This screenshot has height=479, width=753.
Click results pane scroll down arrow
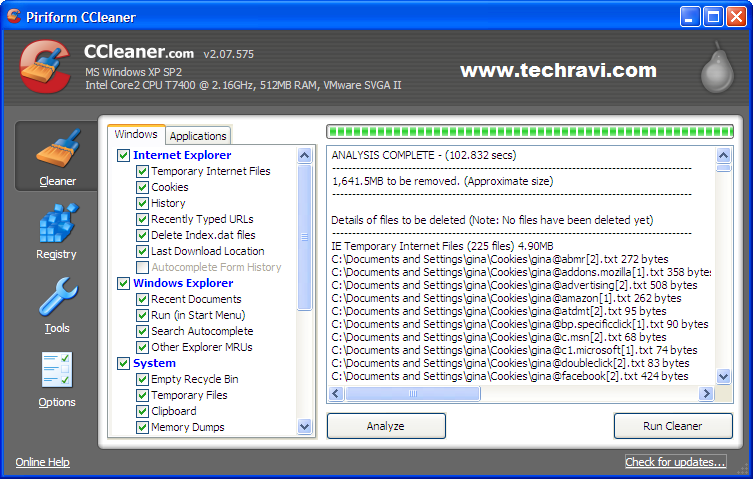tap(724, 376)
